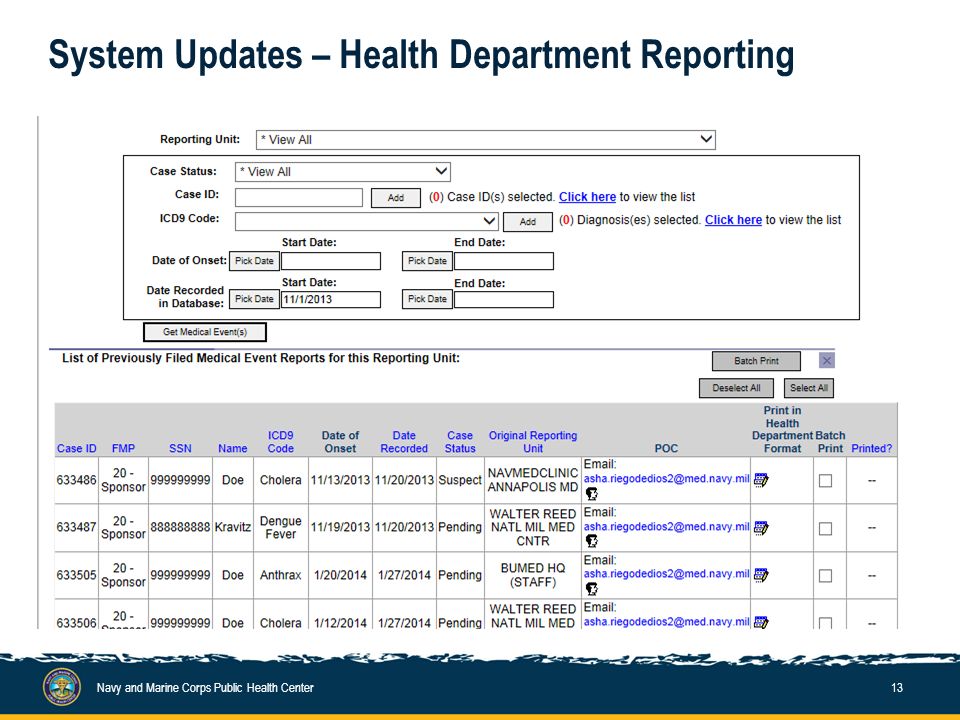Viewport: 960px width, 720px height.
Task: Sort by Name column header
Action: coord(233,448)
